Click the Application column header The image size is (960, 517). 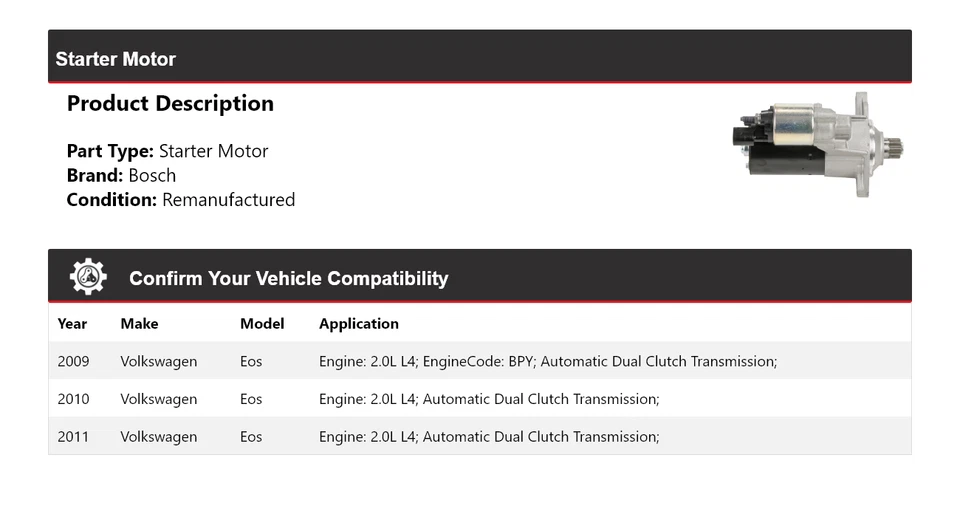coord(358,323)
